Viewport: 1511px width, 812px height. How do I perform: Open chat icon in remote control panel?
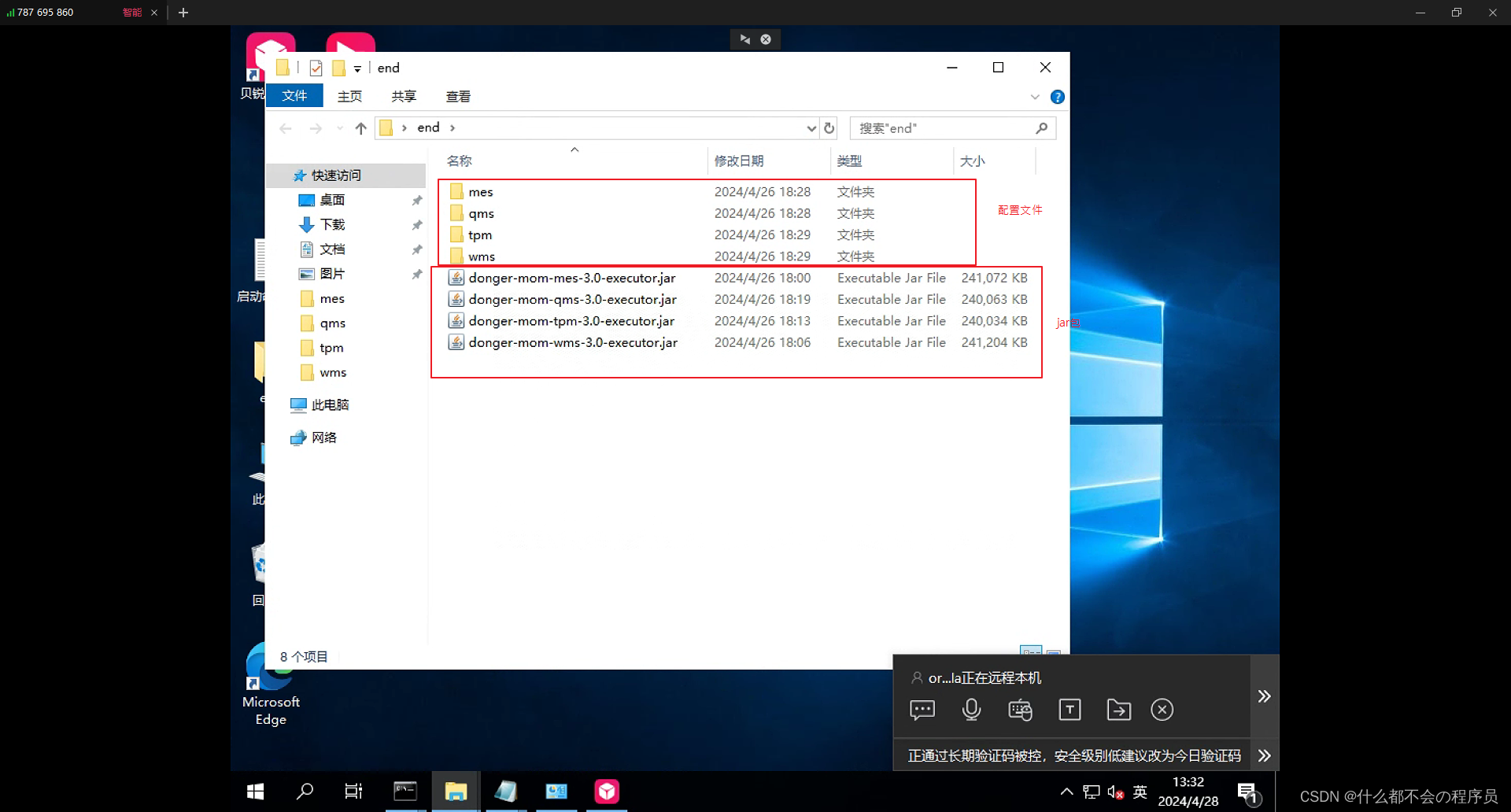click(922, 710)
